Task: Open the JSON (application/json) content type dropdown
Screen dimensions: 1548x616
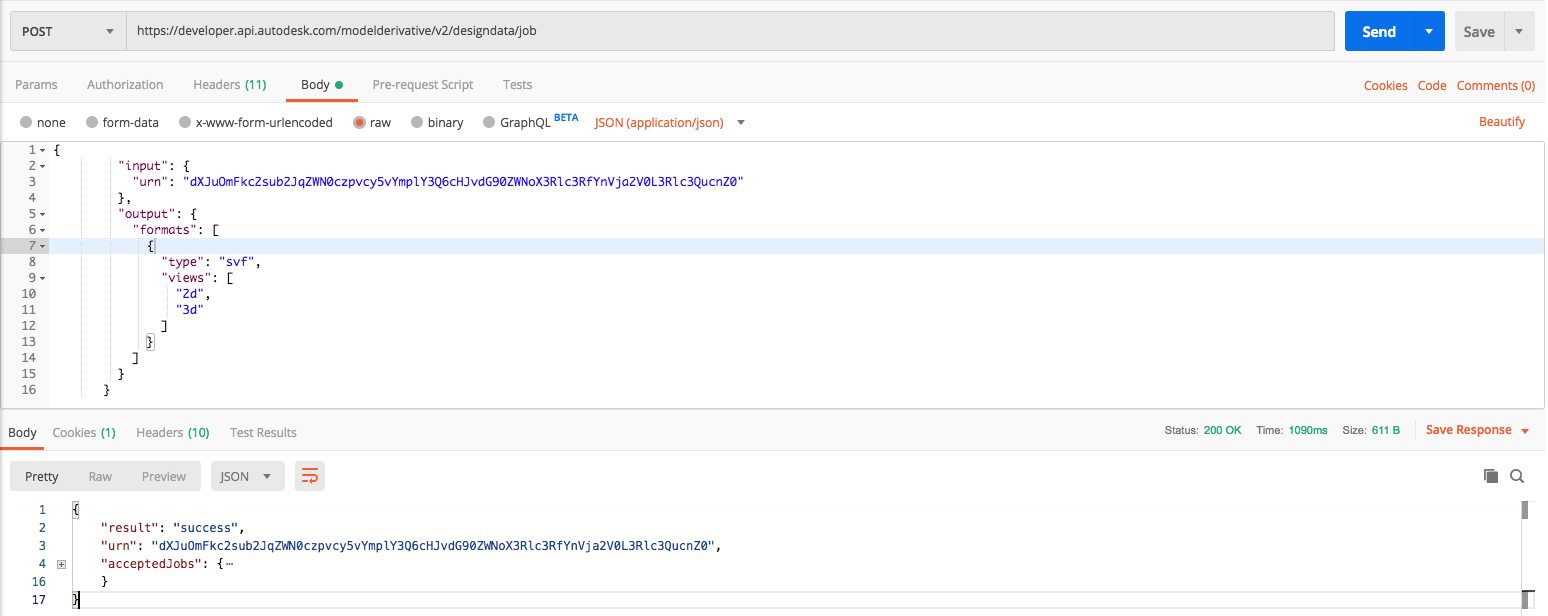Action: [x=670, y=123]
